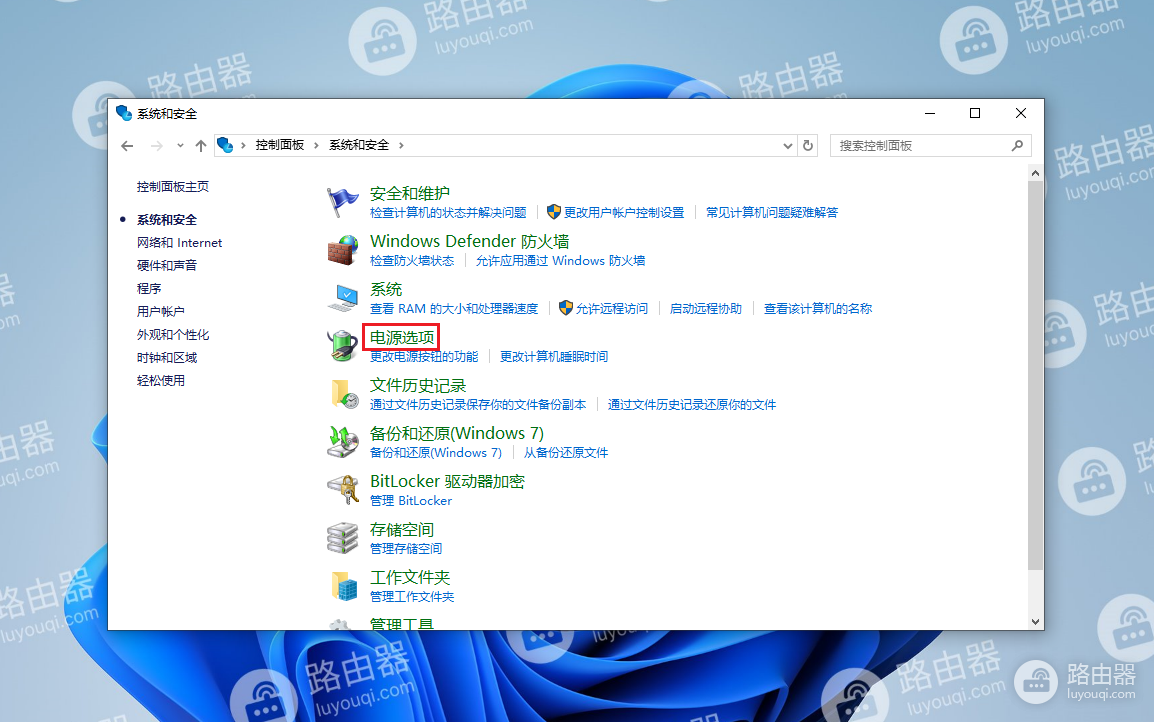Click 允许应用通过 Windows 防火墙 link
The width and height of the screenshot is (1154, 722).
pos(561,261)
